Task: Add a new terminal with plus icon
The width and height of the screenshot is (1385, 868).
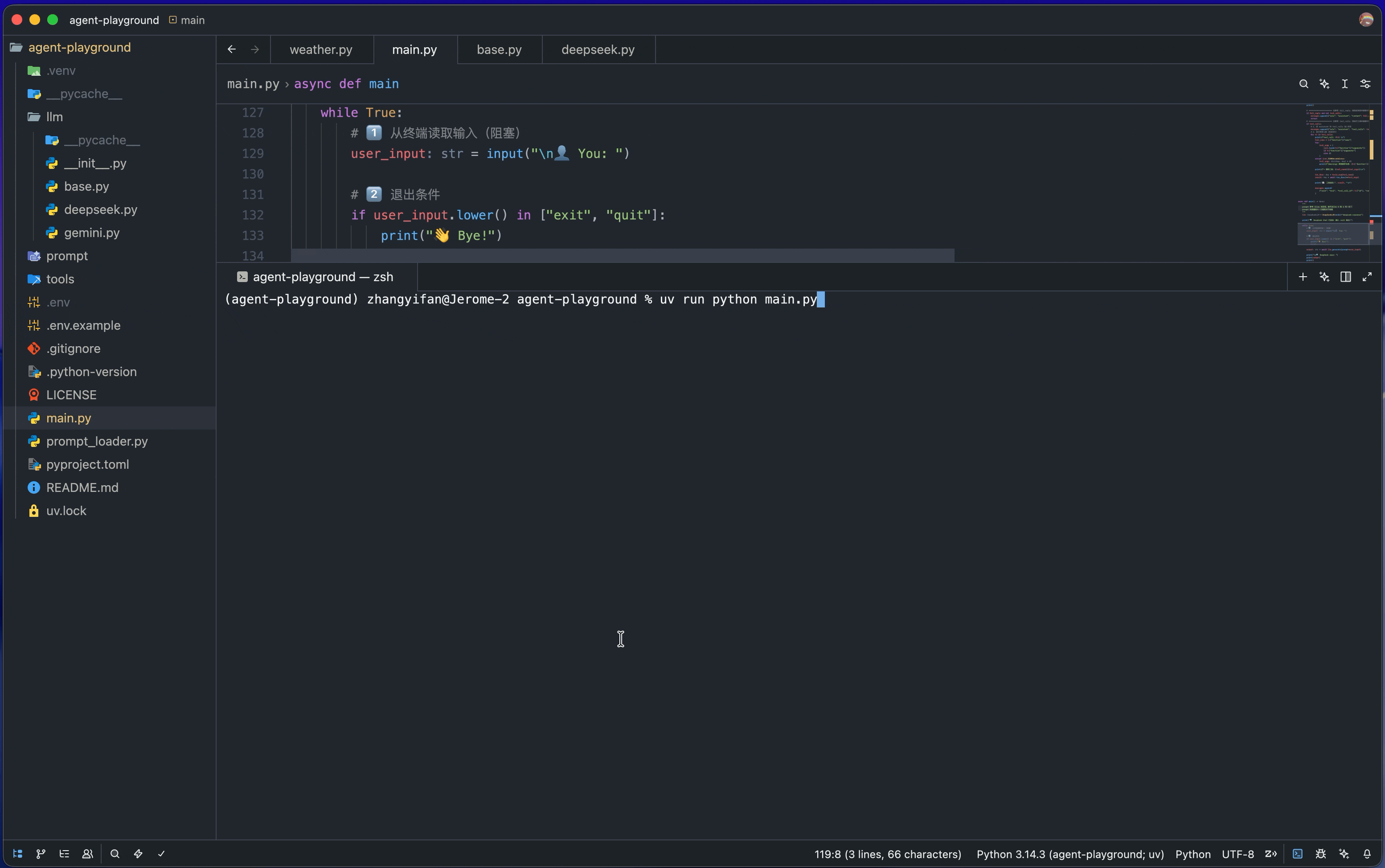Action: tap(1303, 277)
